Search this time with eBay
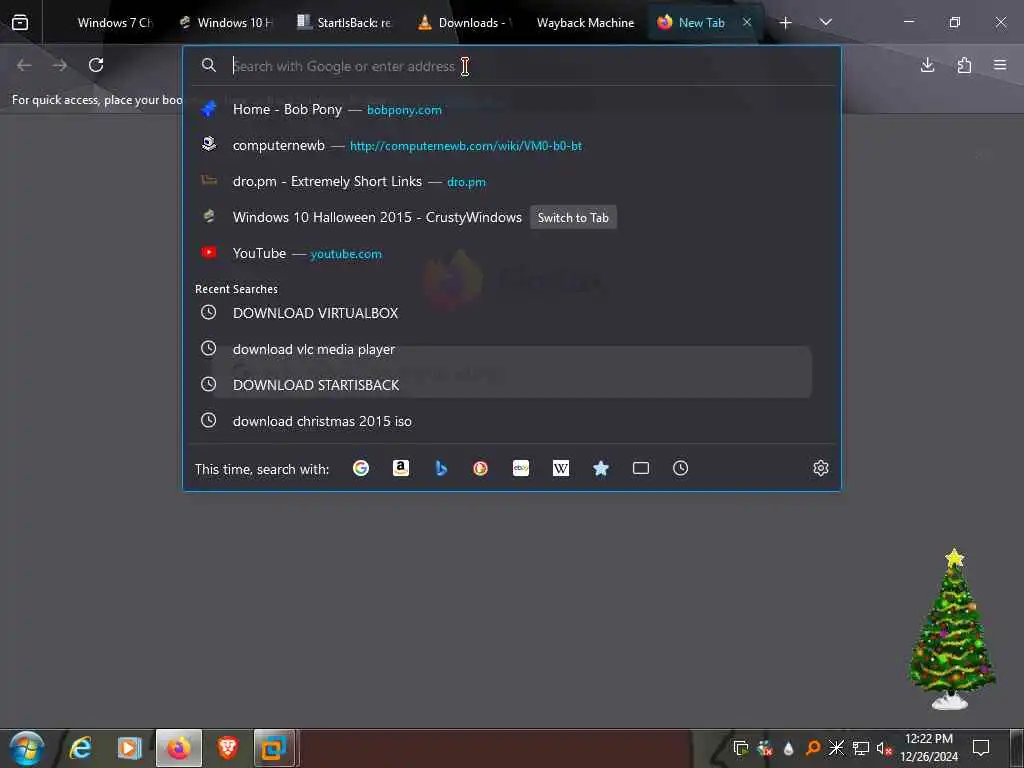Screen dimensions: 1024x768 (x=520, y=468)
